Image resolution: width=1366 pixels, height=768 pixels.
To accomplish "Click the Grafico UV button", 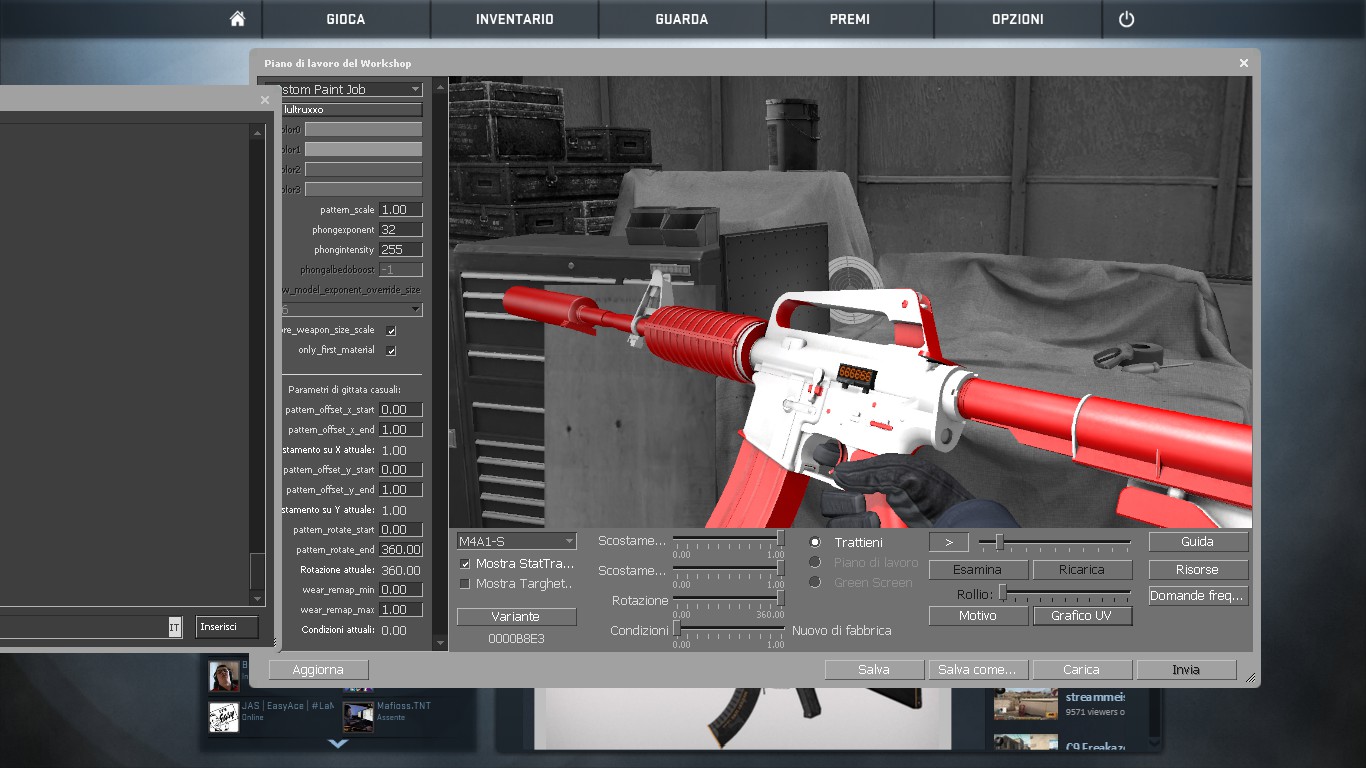I will [1082, 616].
